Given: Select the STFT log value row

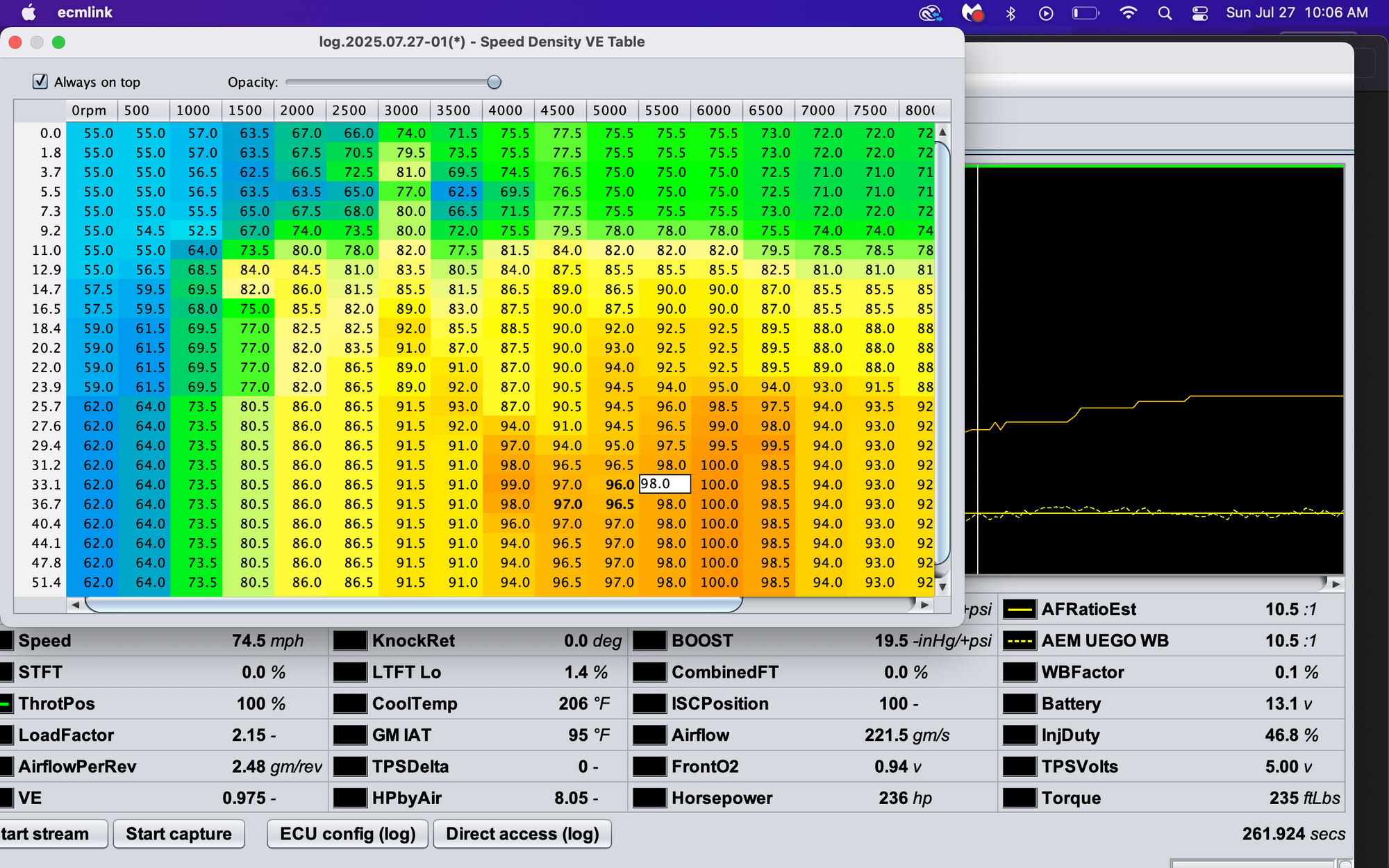Looking at the screenshot, I should [x=163, y=672].
